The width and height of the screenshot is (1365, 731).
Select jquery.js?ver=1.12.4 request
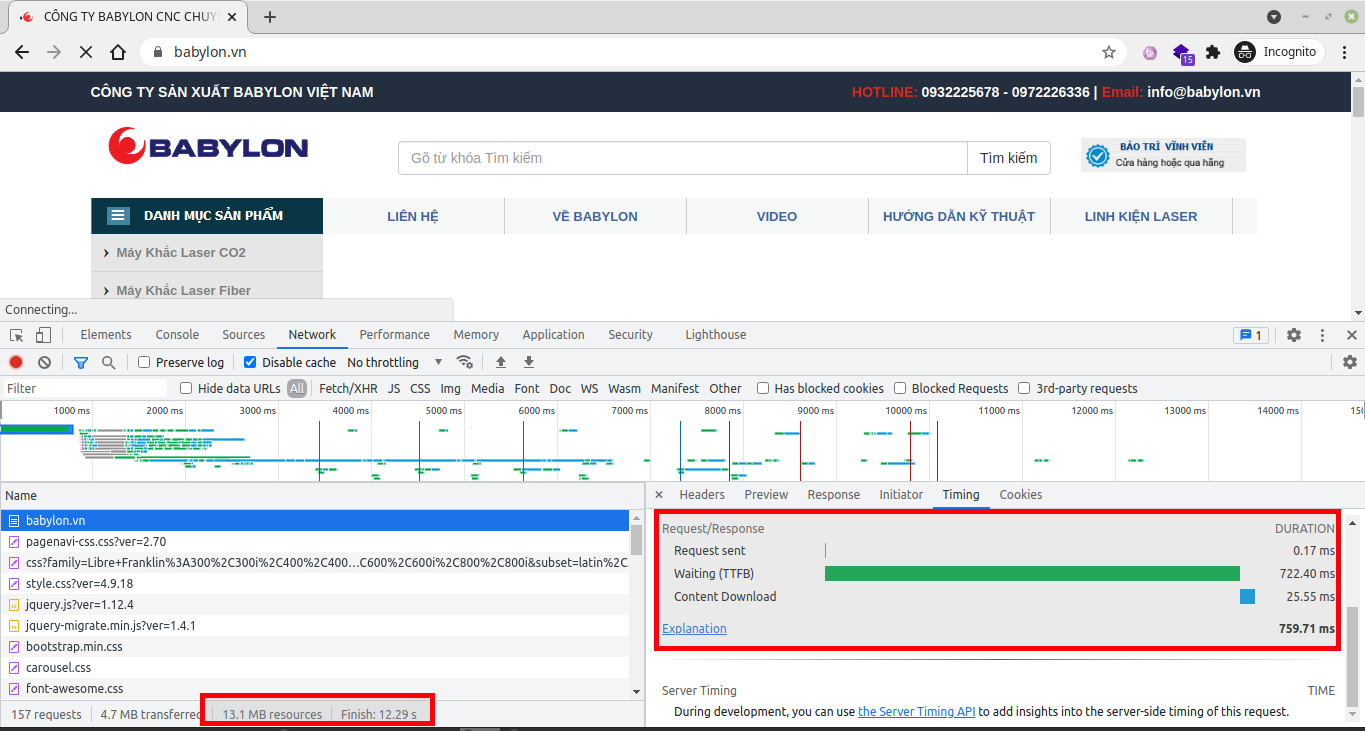(x=315, y=605)
